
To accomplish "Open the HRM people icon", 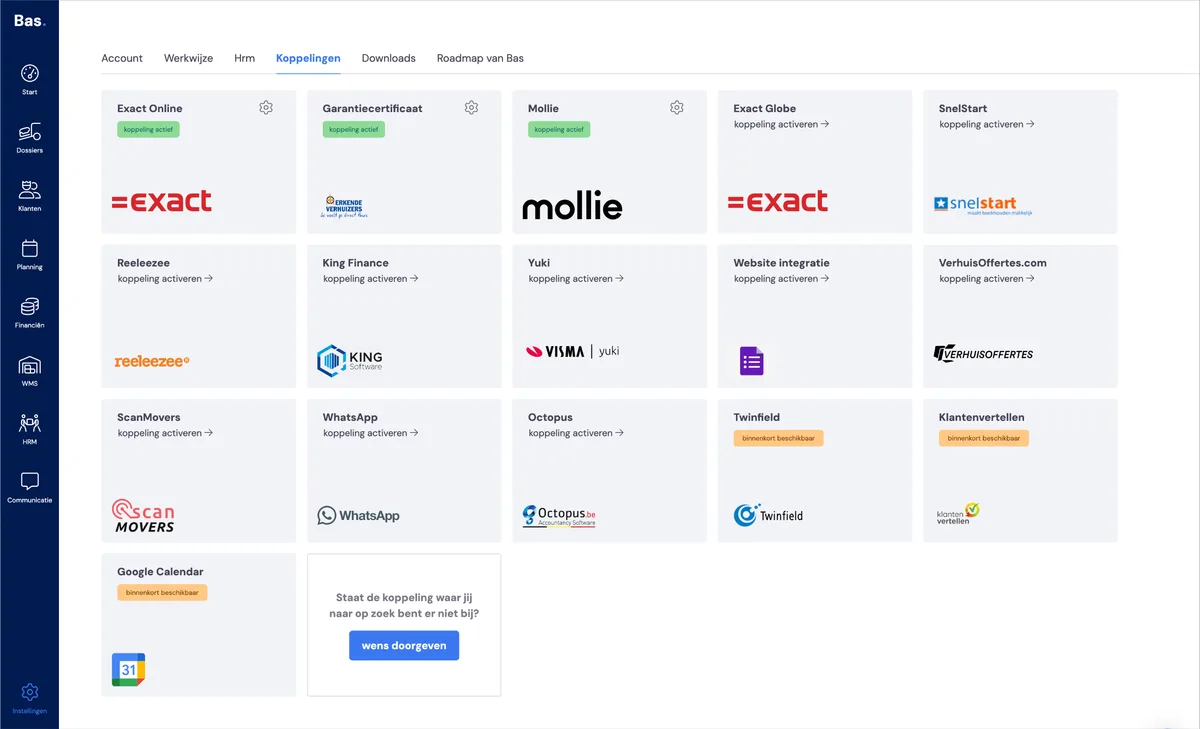I will [x=29, y=423].
